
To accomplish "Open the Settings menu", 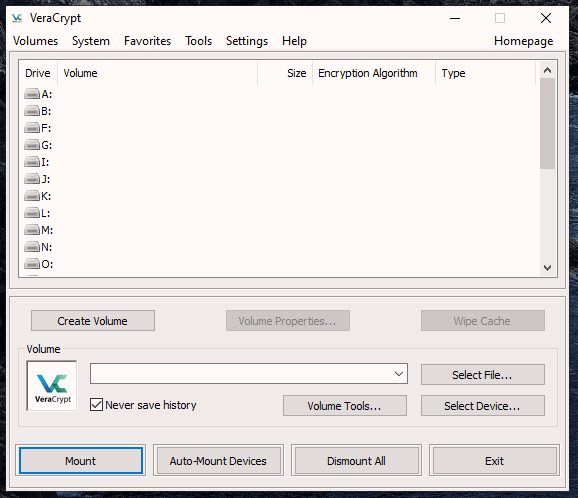I will [x=247, y=41].
